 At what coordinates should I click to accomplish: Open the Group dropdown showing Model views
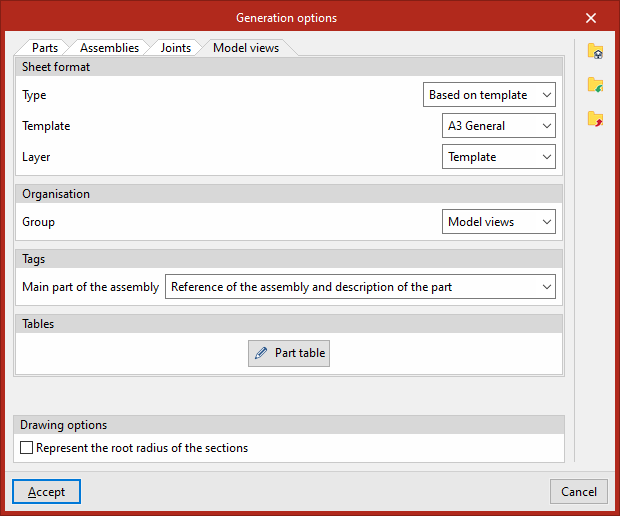click(x=499, y=221)
